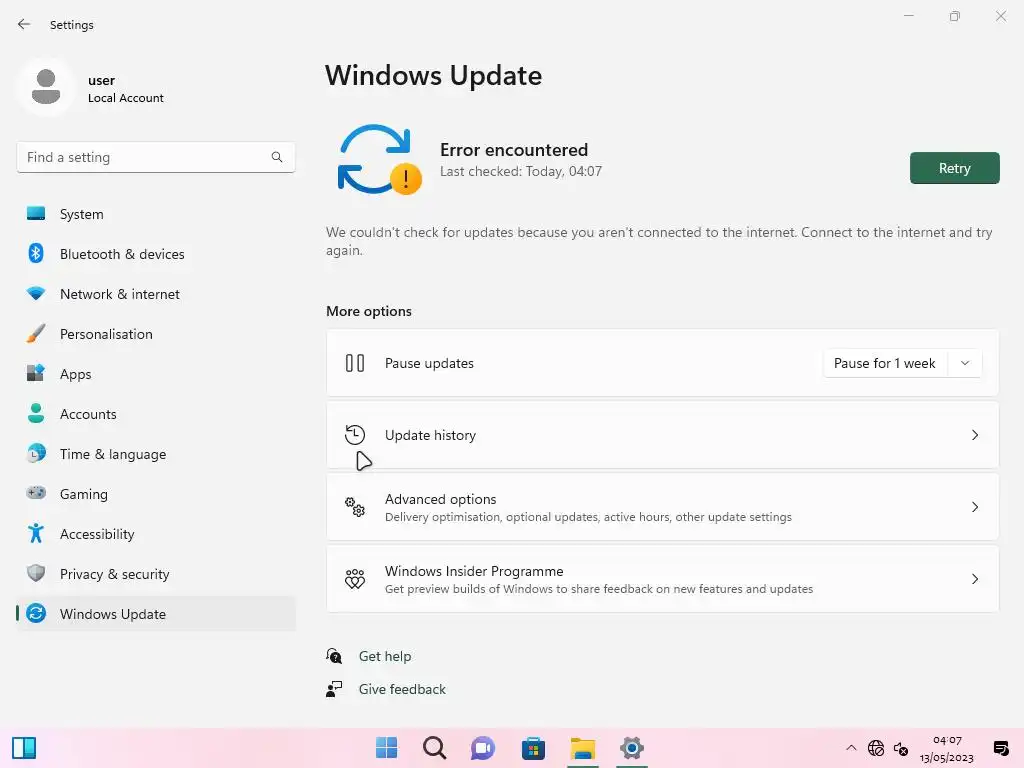Click the Windows Insider Programme hearts icon
1024x768 pixels.
(355, 579)
